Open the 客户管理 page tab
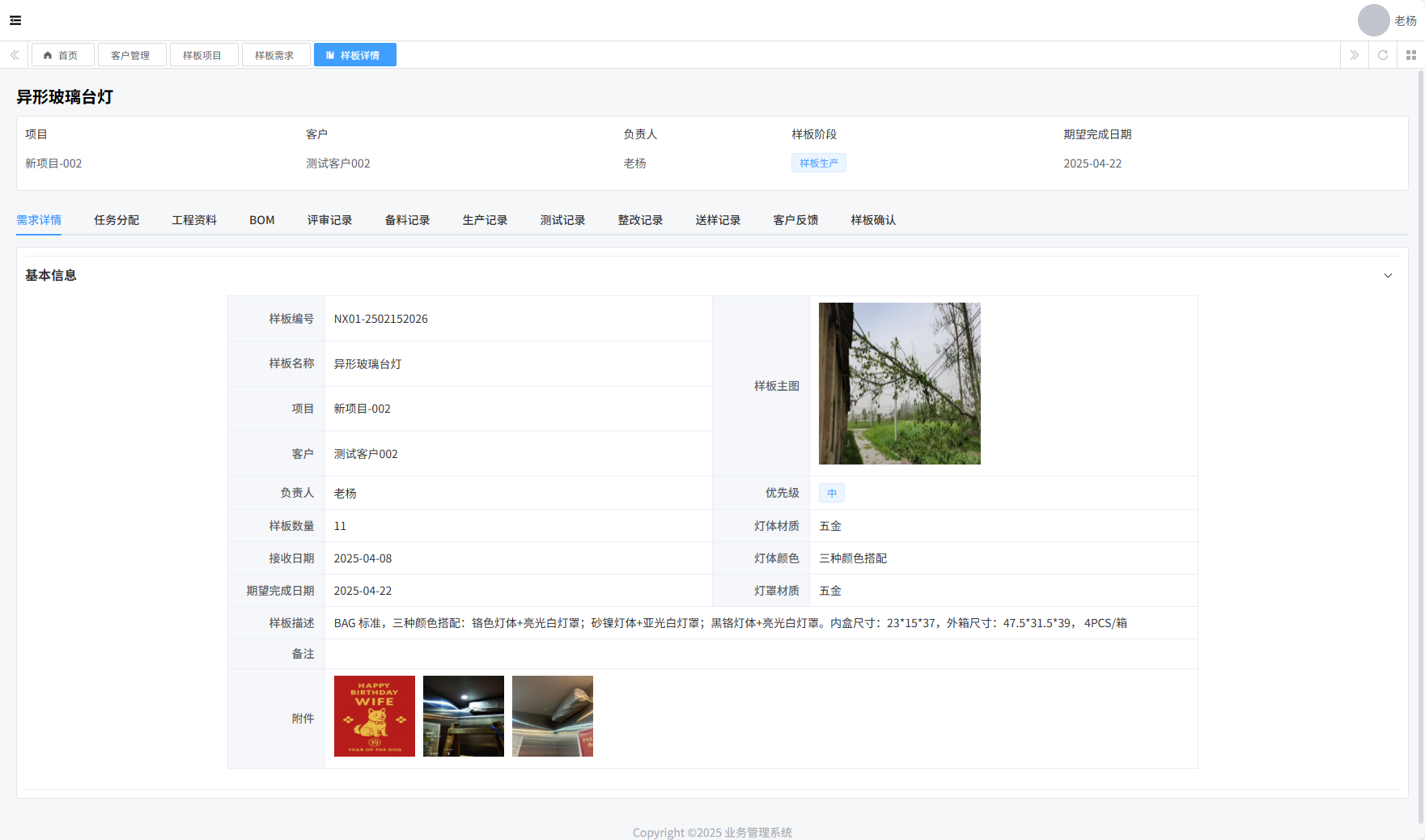Viewport: 1425px width, 840px height. 131,55
